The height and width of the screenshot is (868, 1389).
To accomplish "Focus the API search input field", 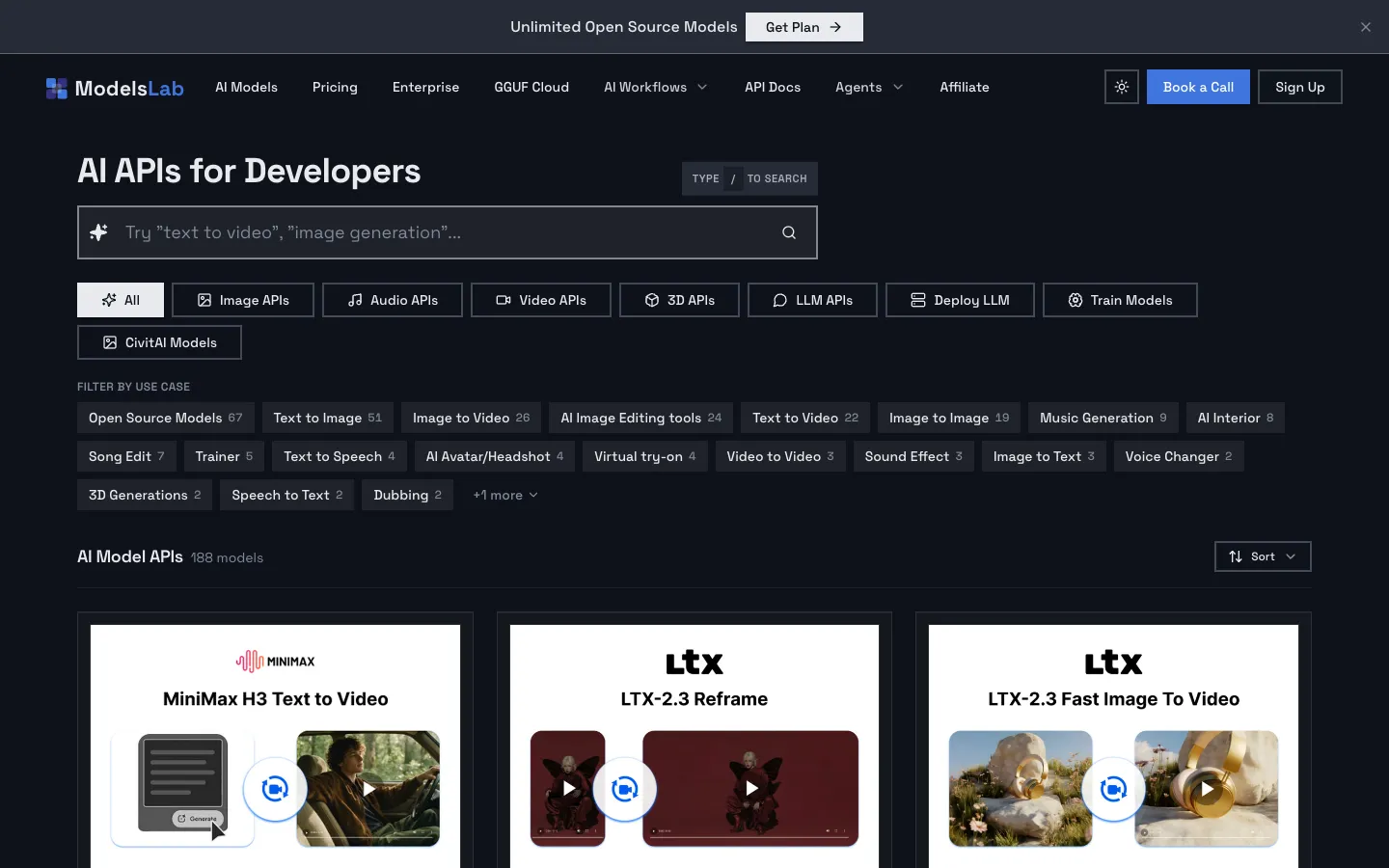I will tap(448, 232).
